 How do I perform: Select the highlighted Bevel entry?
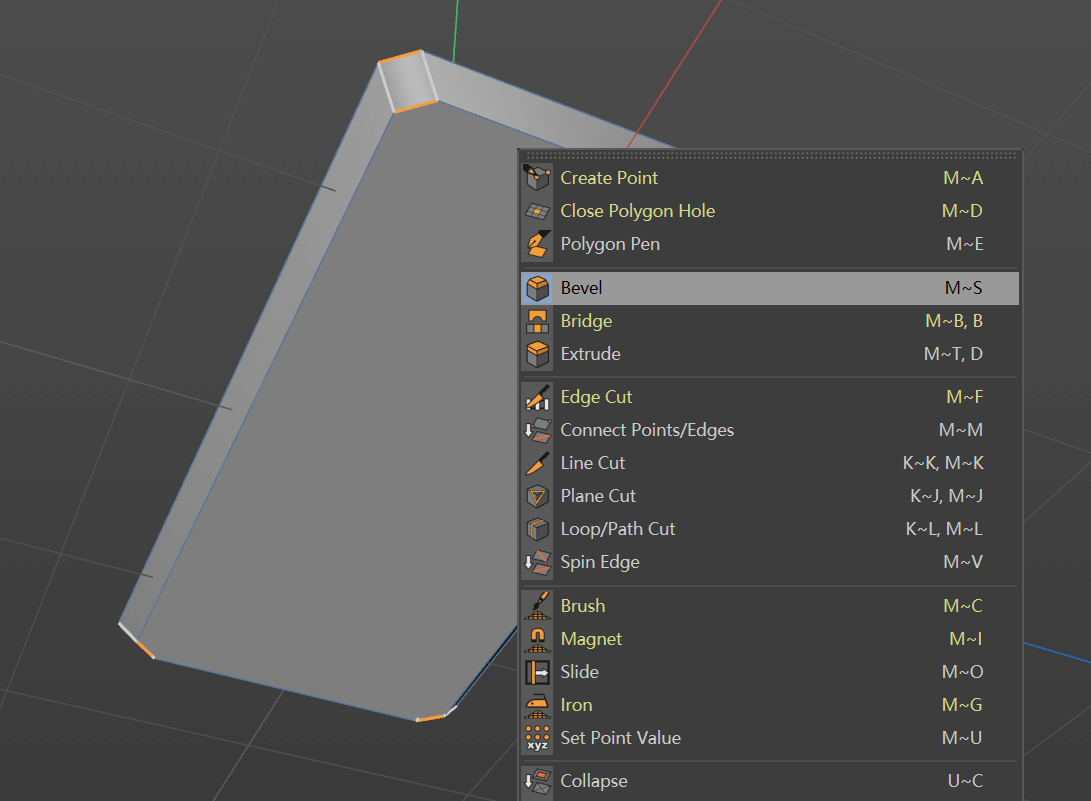pyautogui.click(x=770, y=288)
